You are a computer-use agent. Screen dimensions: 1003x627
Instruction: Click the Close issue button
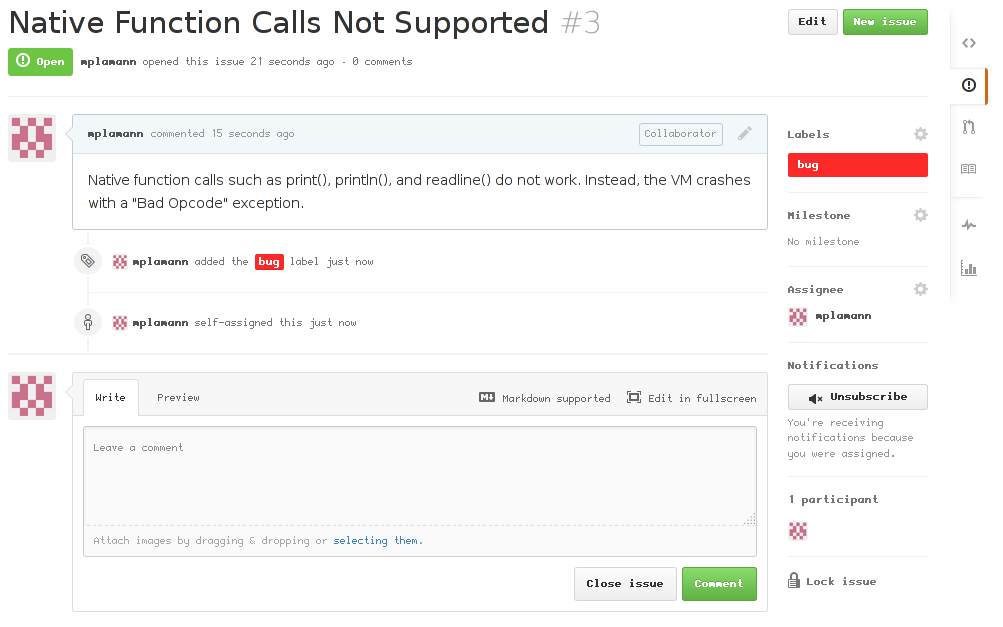click(x=625, y=584)
